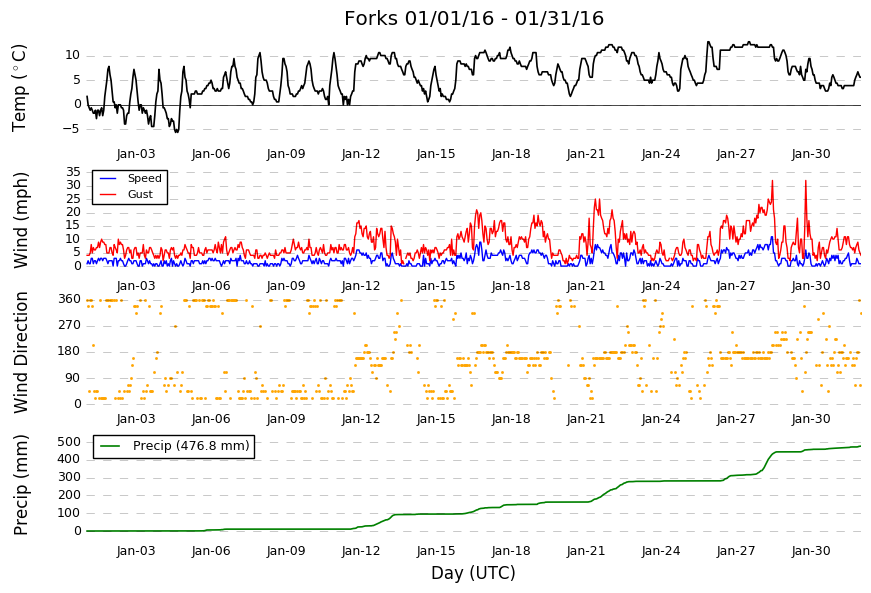871x593 pixels.
Task: Click Jan-21 tick under wind speed chart
Action: (586, 286)
